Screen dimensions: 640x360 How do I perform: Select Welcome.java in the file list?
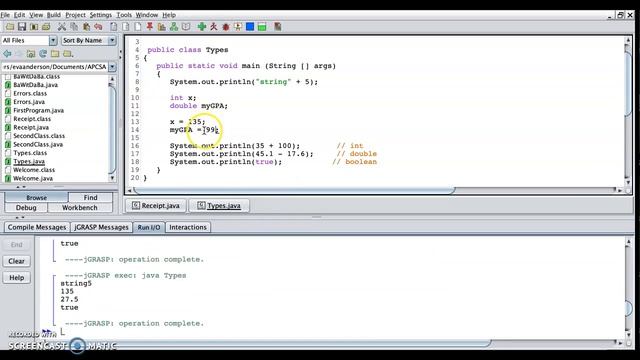pos(33,179)
